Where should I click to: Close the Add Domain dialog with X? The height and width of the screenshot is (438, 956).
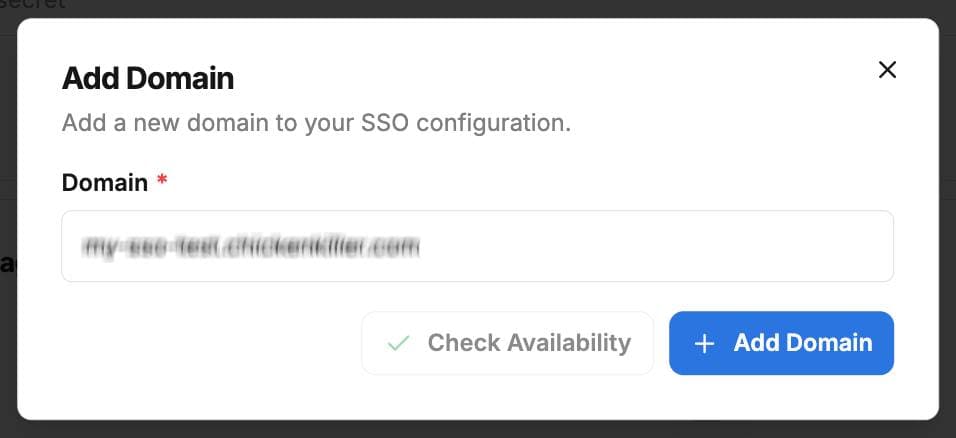(x=887, y=70)
